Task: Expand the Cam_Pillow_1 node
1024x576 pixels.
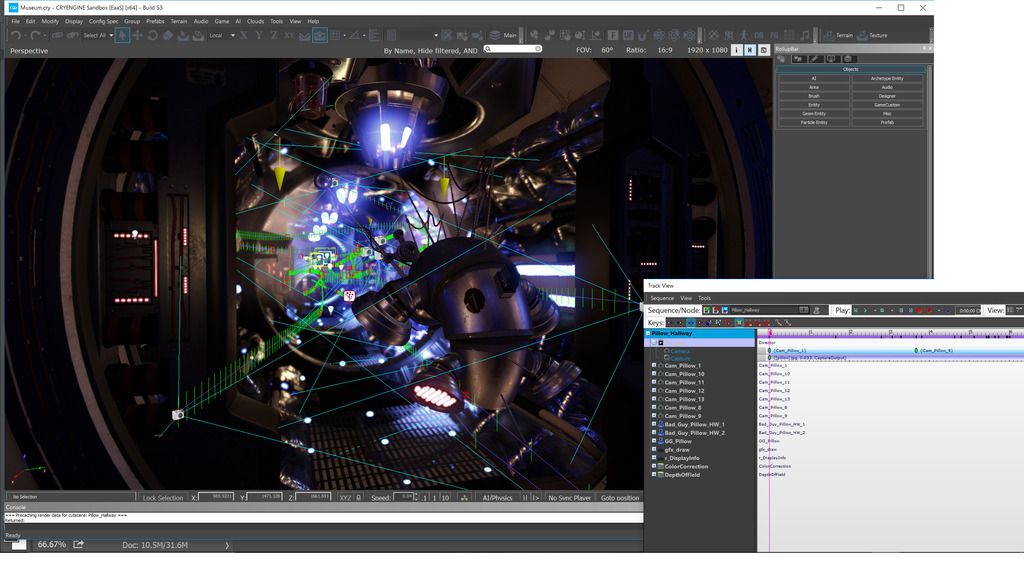Action: [x=654, y=366]
